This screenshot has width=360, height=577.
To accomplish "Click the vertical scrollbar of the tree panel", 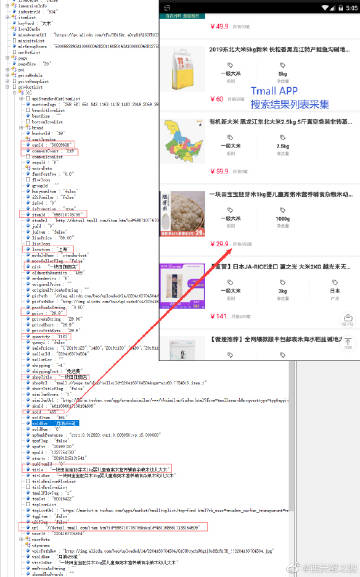I will click(292, 434).
